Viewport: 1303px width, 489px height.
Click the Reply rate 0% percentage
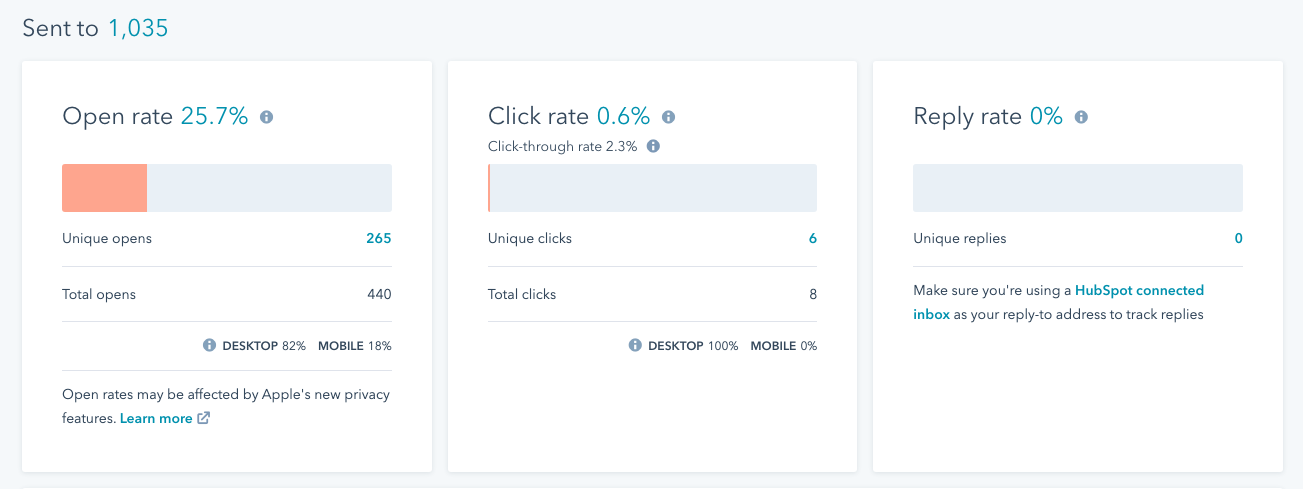pyautogui.click(x=1046, y=117)
